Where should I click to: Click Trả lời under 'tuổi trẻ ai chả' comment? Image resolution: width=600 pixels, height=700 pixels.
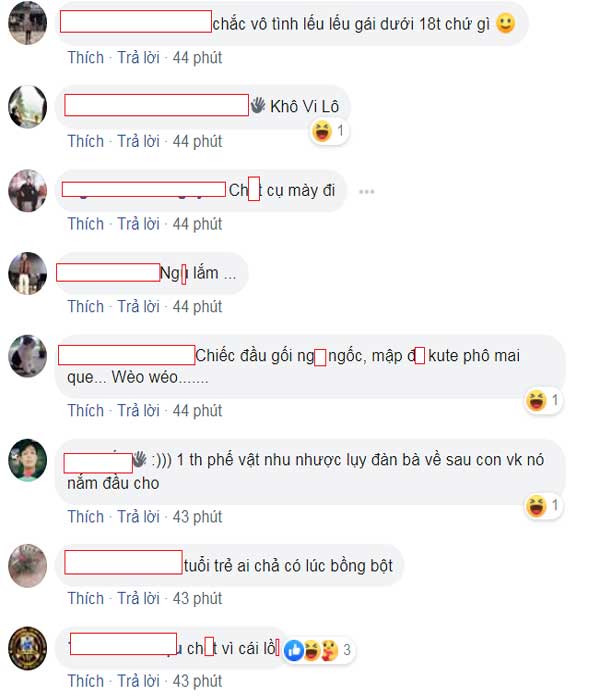click(138, 599)
